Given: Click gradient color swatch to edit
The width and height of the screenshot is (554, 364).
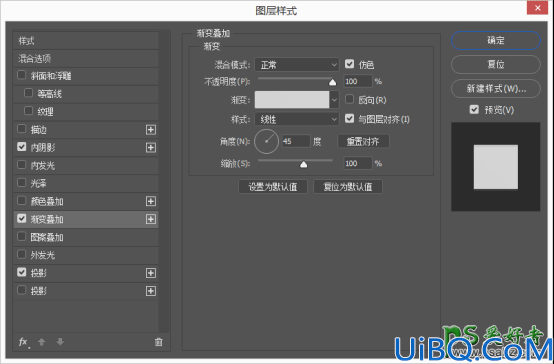Looking at the screenshot, I should pos(292,100).
